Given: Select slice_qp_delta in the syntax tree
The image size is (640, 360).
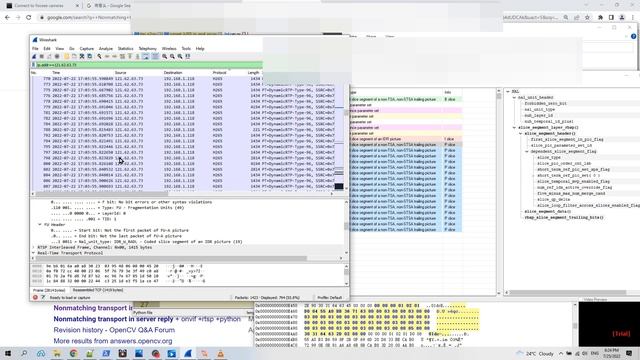Looking at the screenshot, I should coord(553,200).
